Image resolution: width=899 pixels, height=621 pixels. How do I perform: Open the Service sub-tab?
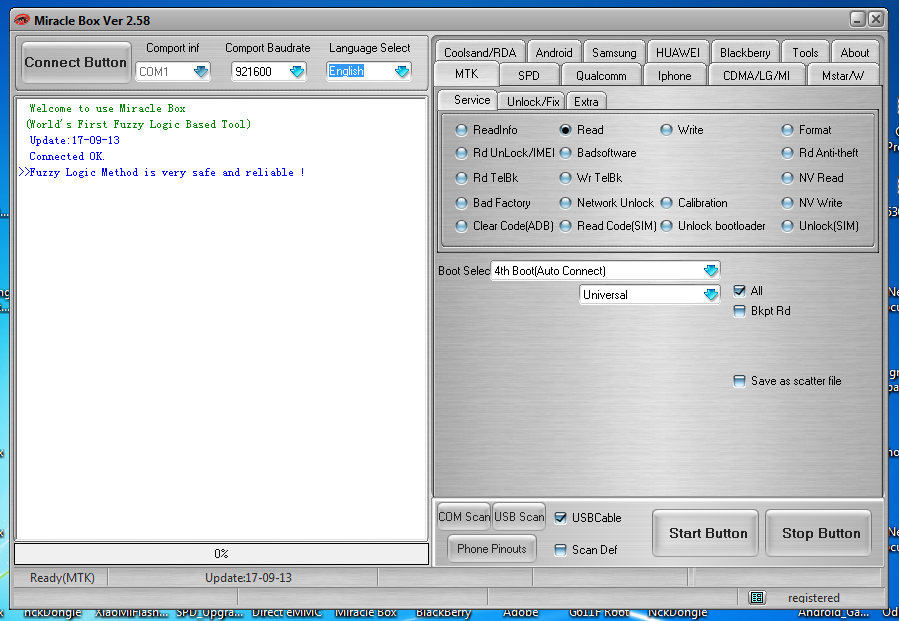click(x=468, y=100)
